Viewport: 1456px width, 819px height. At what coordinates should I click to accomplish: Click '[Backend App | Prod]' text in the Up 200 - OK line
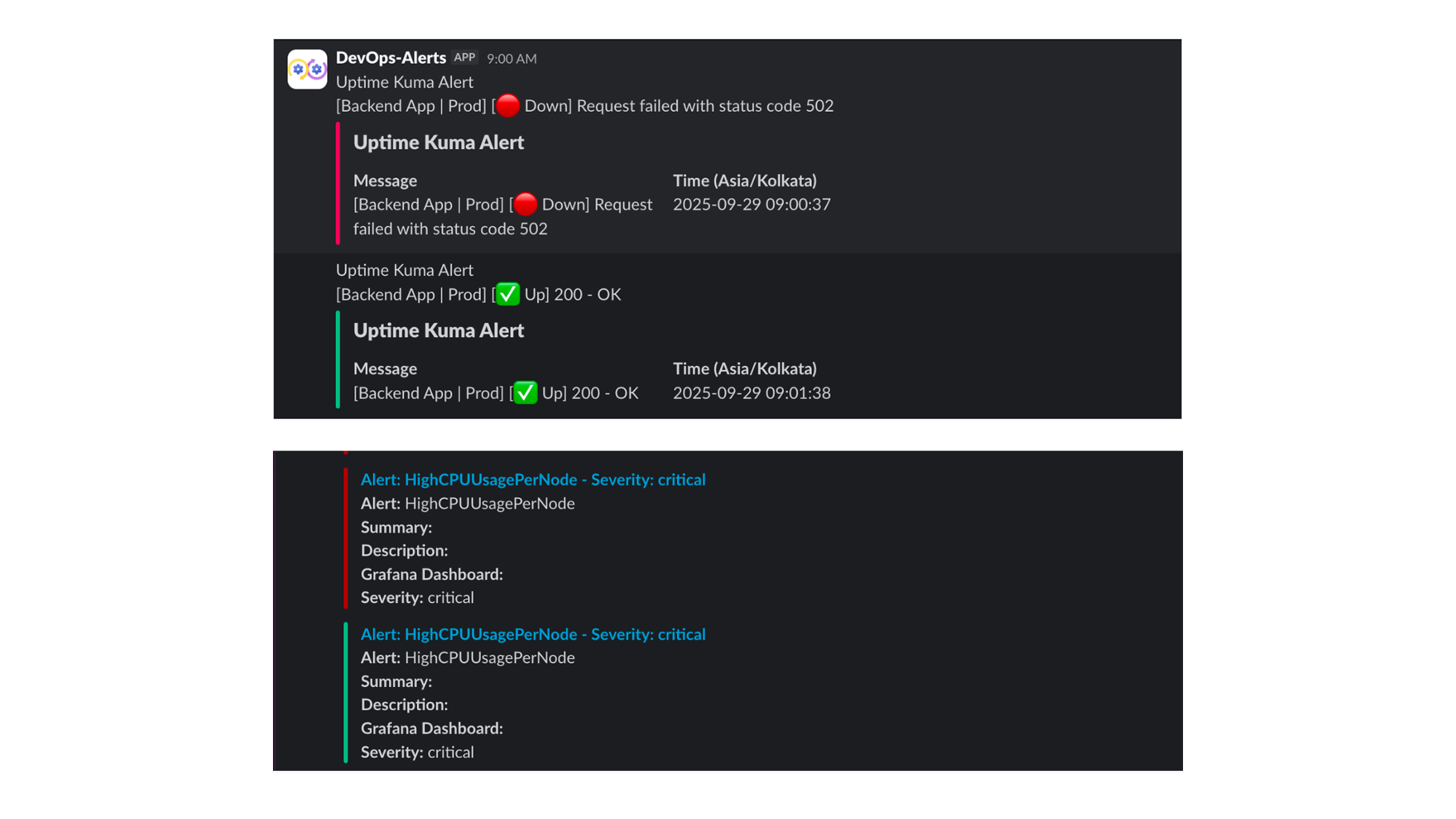coord(411,294)
